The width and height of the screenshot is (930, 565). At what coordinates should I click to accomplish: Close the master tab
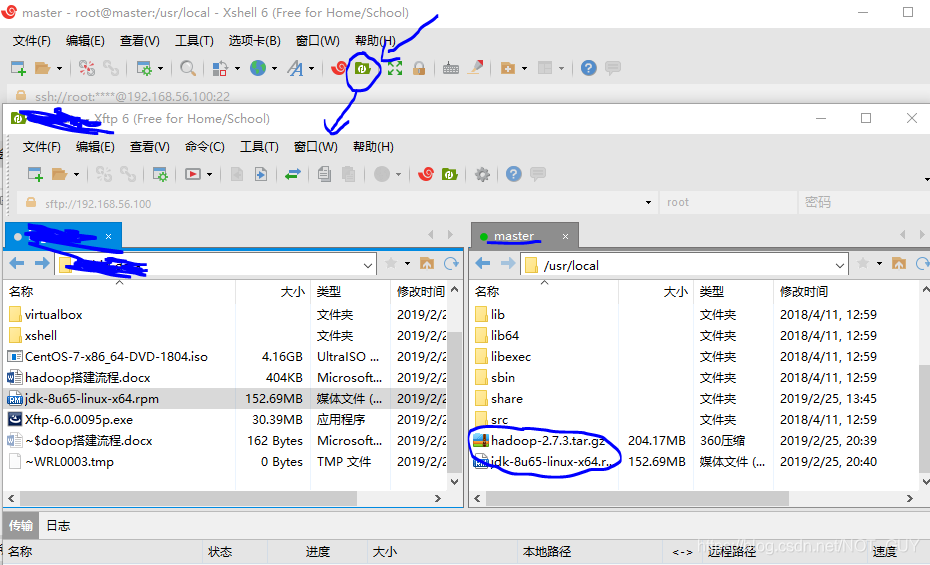[565, 237]
